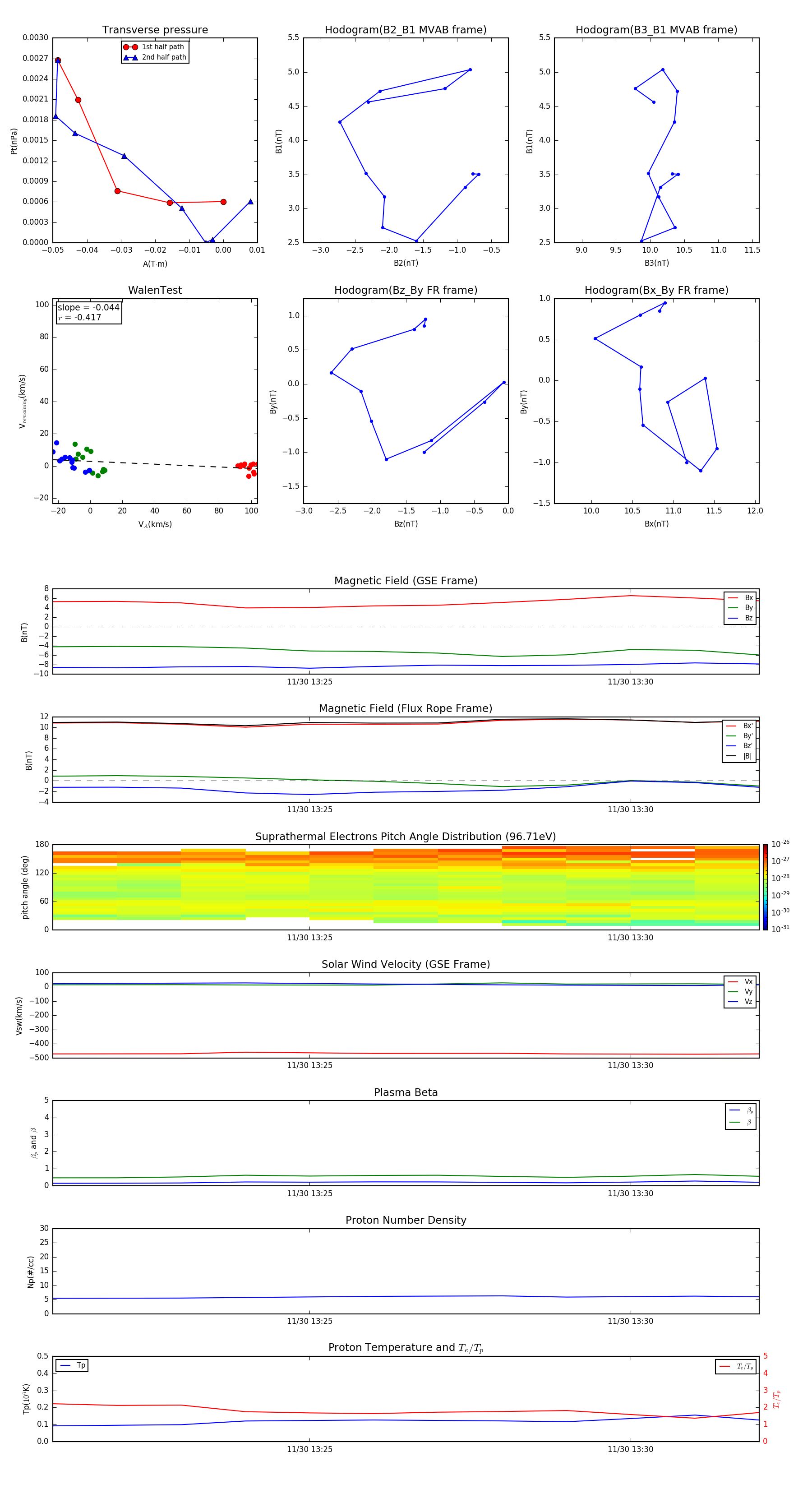The image size is (812, 1489).
Task: Click 'Magnetic Field (GSE Frame)' title
Action: (x=406, y=581)
